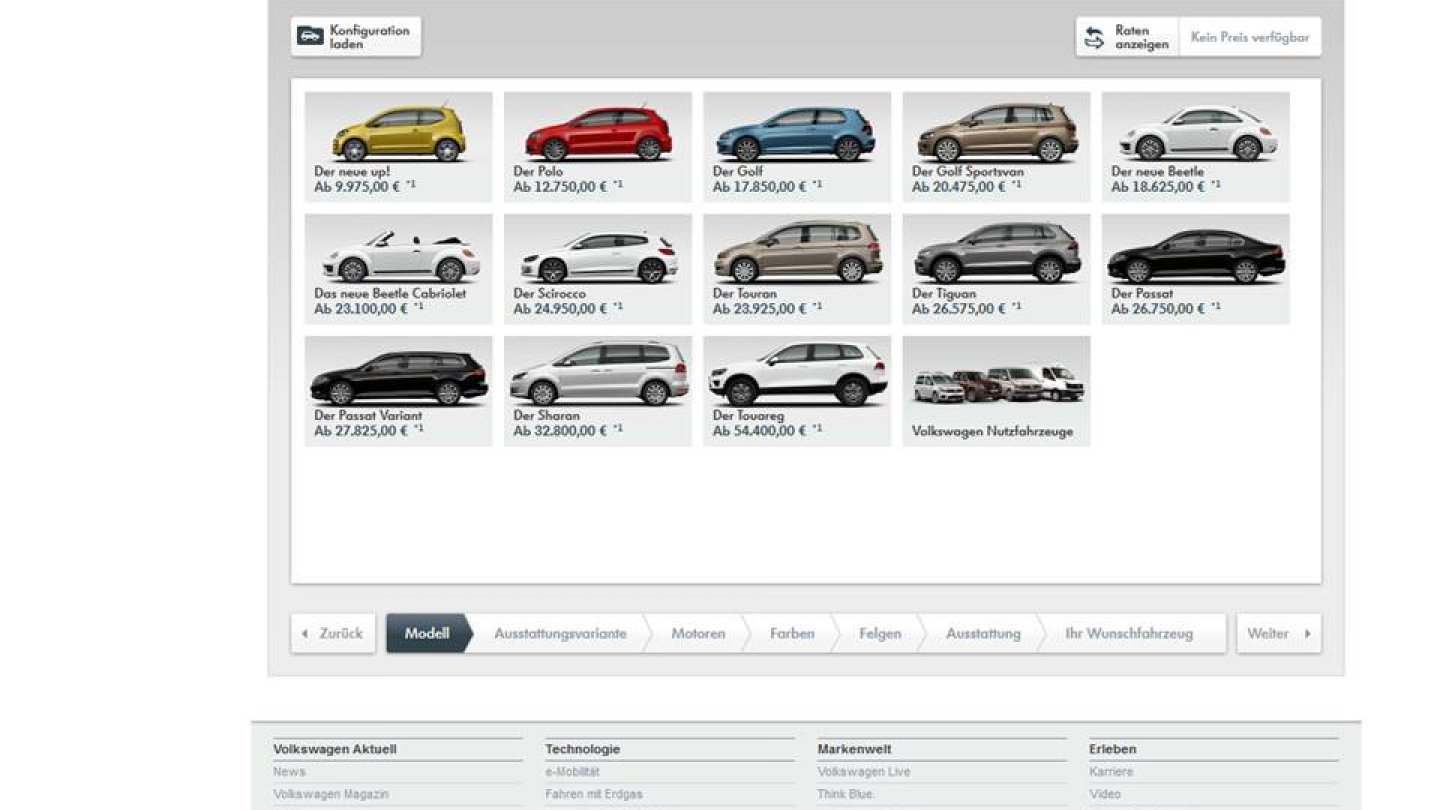Open the News link in the footer

(287, 771)
